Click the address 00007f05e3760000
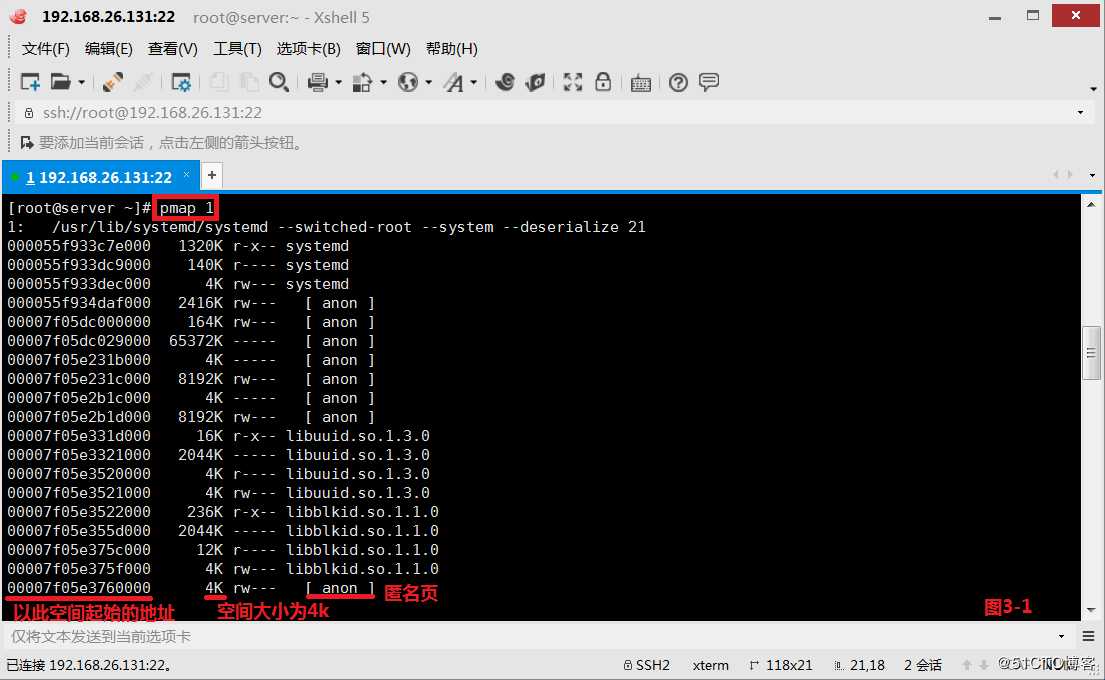The width and height of the screenshot is (1105, 680). 79,588
